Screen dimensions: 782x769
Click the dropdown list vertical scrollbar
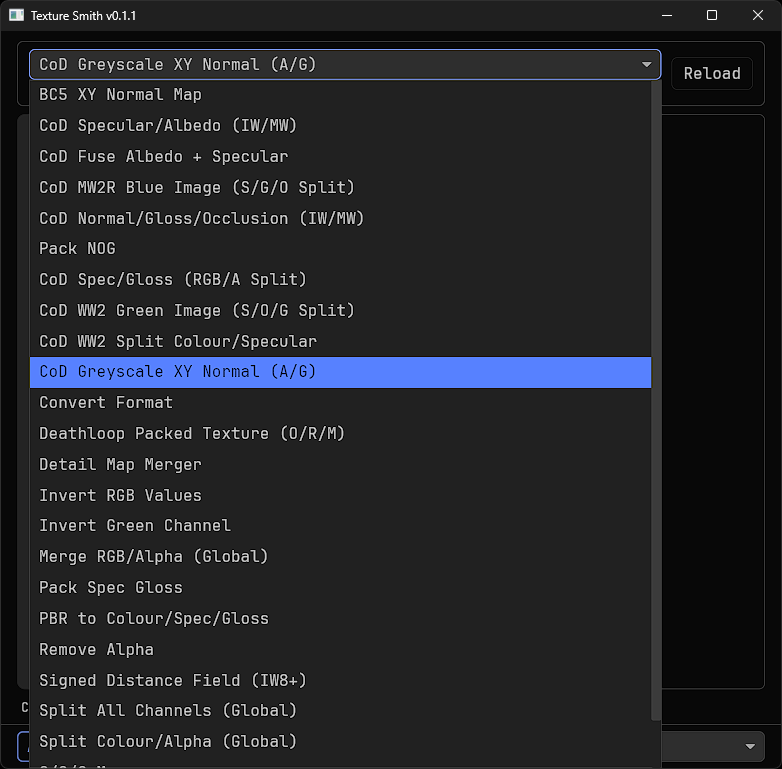tap(656, 400)
